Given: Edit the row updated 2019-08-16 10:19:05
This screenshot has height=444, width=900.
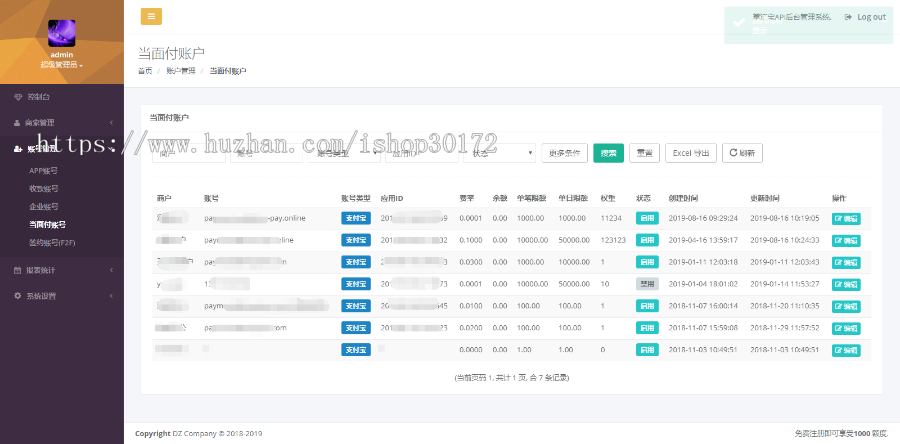Looking at the screenshot, I should pyautogui.click(x=846, y=219).
